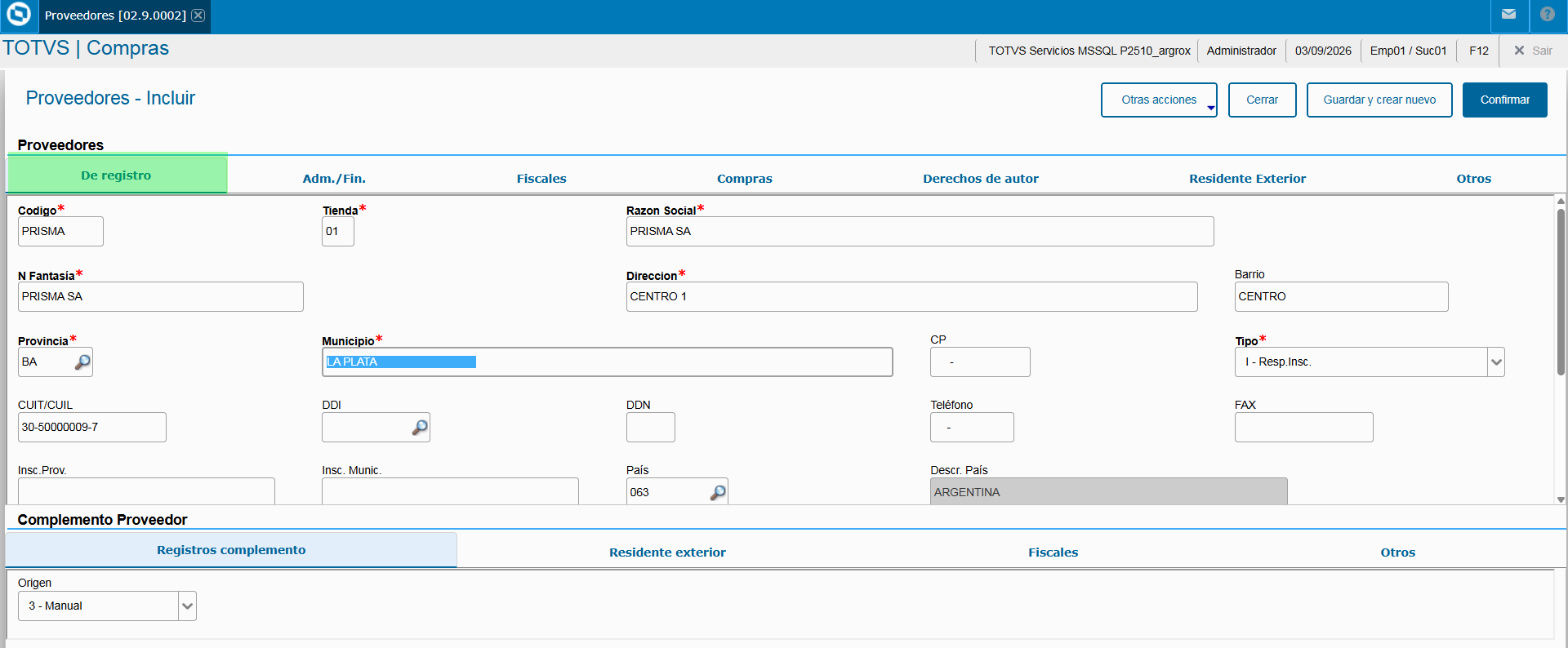Click Guardar y crear nuevo button
1568x648 pixels.
coord(1379,100)
